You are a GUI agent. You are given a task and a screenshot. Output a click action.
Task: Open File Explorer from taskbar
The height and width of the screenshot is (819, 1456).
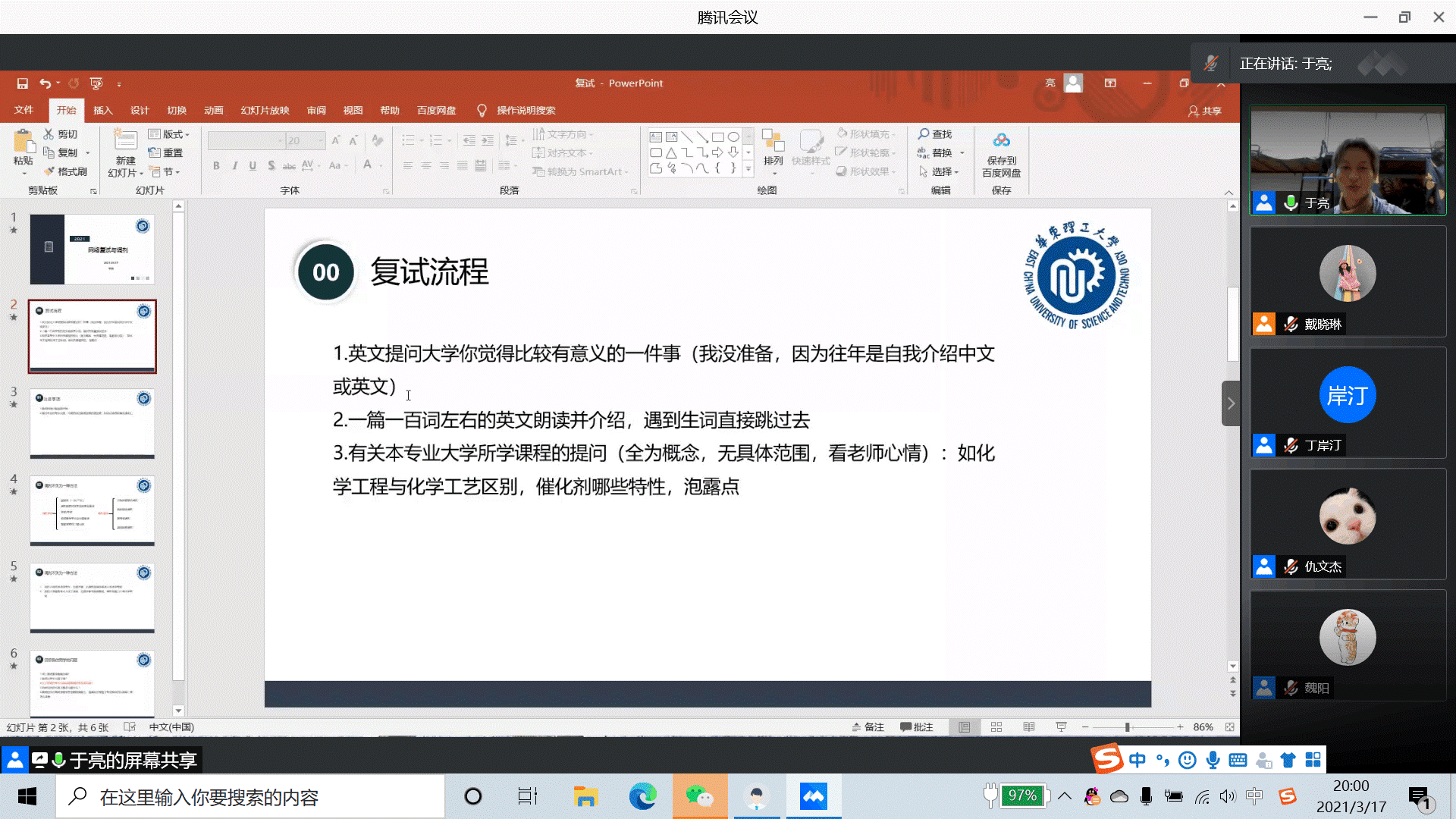point(585,796)
